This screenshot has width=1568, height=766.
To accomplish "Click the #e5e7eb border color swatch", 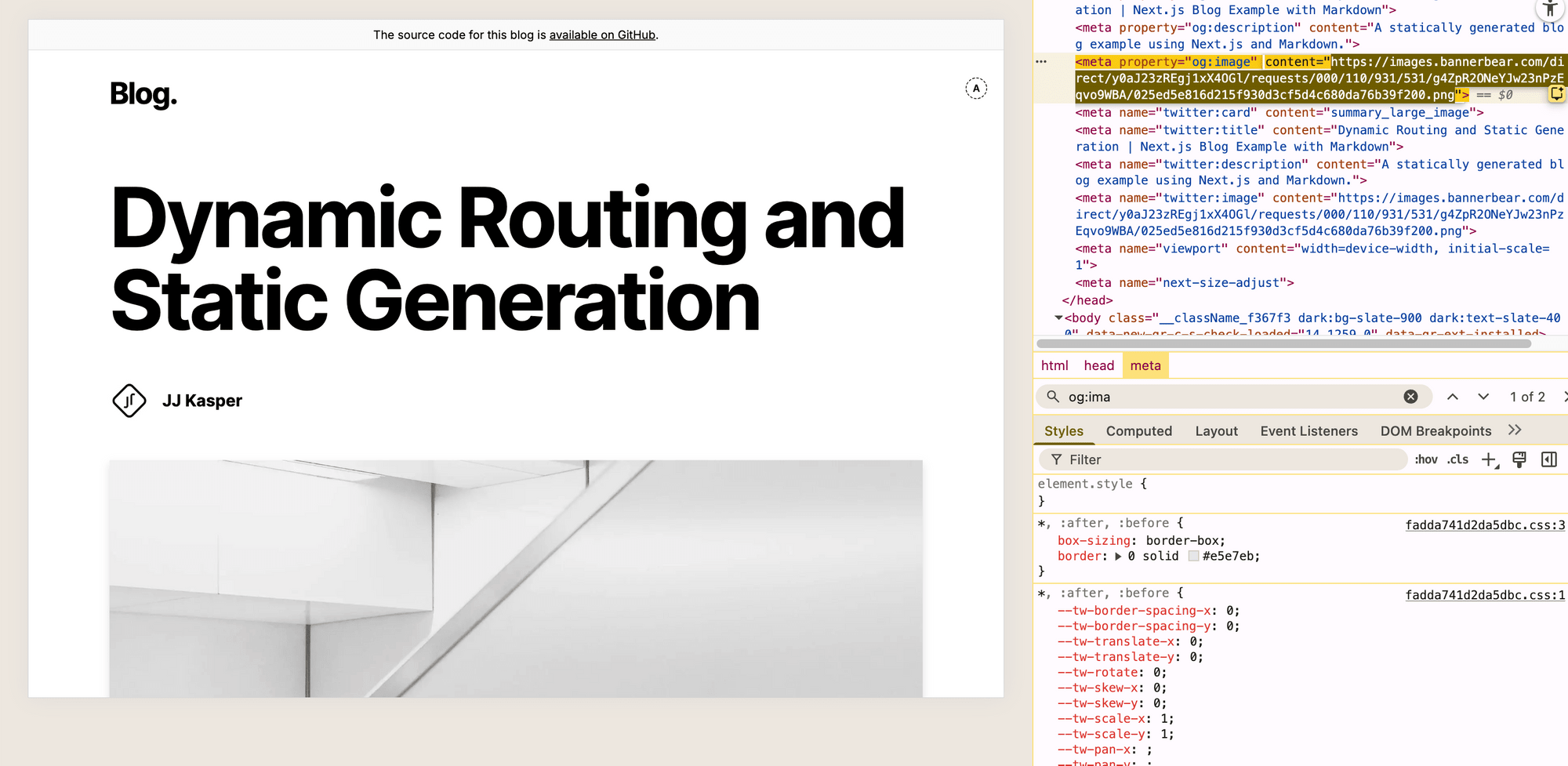I will click(1193, 556).
